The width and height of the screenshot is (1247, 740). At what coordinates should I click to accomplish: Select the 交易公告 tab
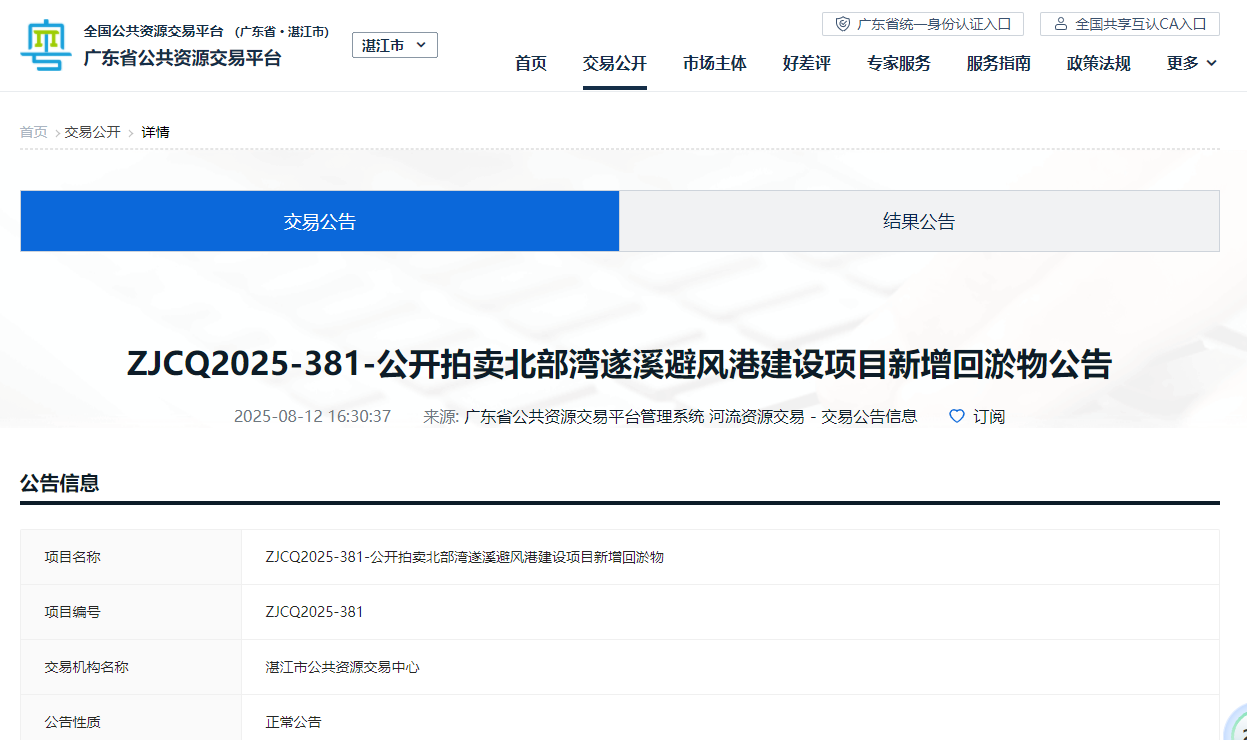(x=320, y=221)
